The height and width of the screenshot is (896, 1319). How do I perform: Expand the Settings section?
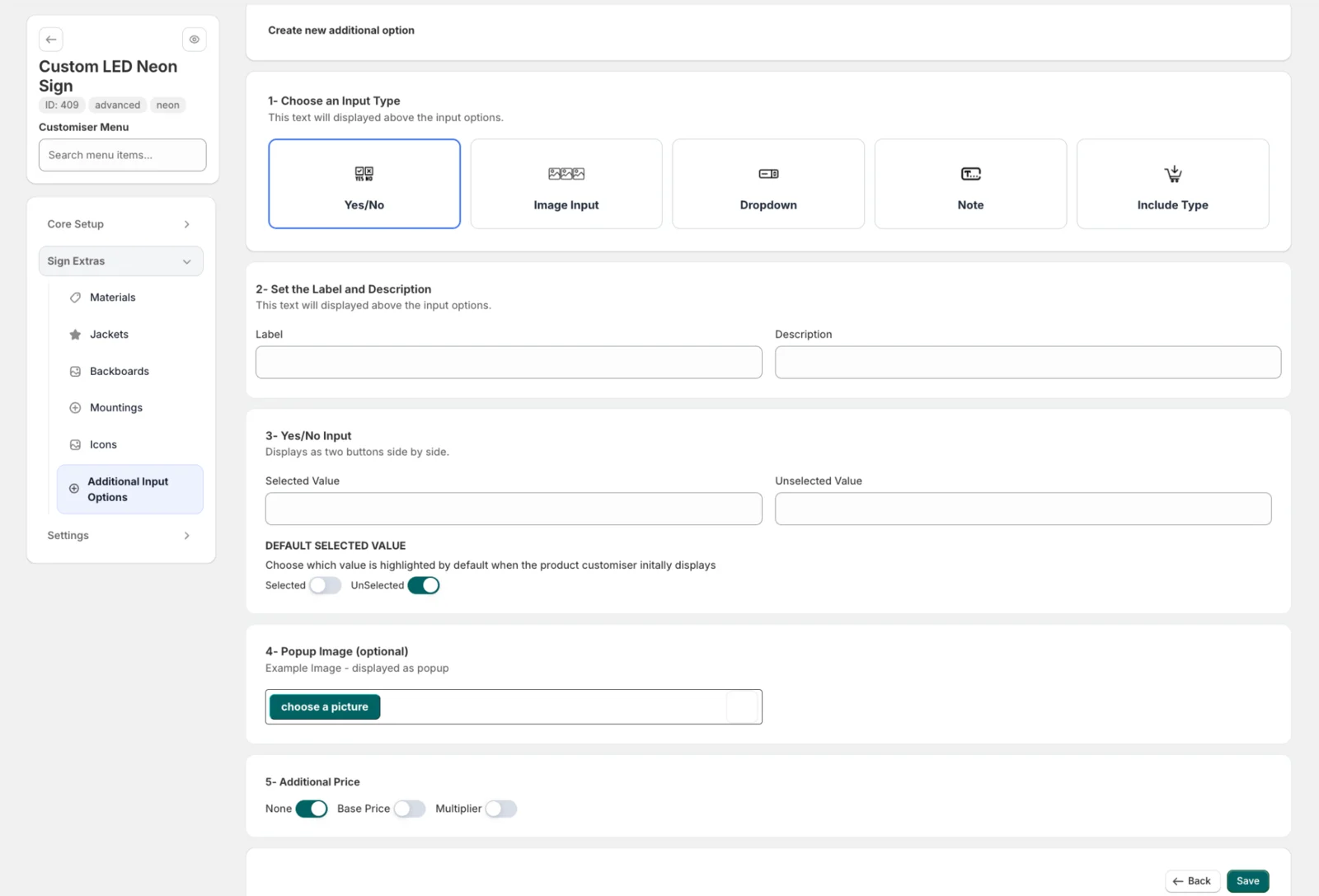121,536
